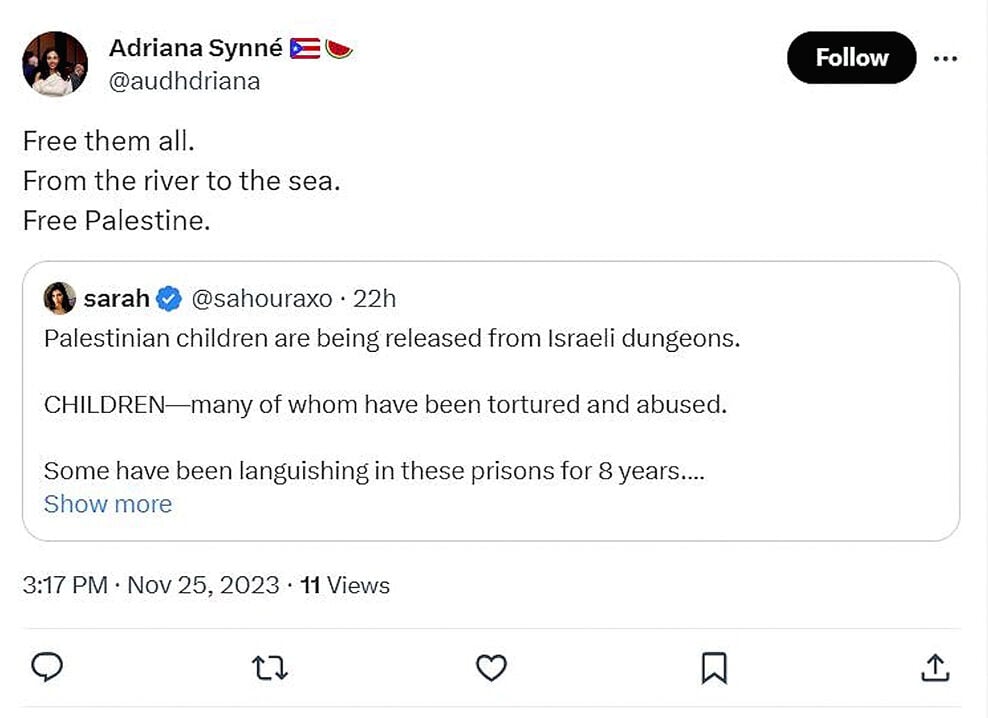
Task: Repost this tweet using the retweet icon
Action: point(270,667)
